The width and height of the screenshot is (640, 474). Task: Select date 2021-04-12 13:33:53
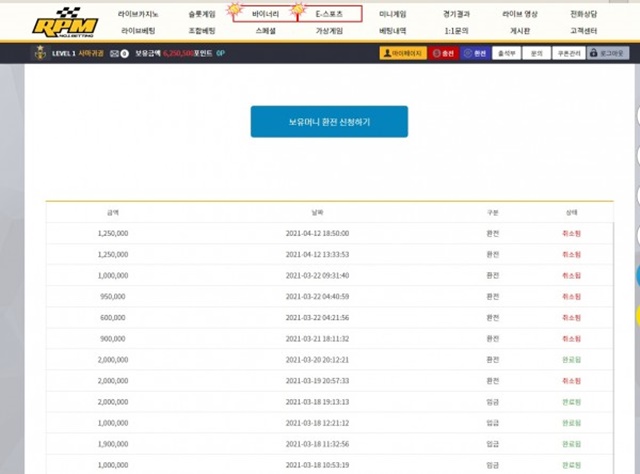(317, 254)
